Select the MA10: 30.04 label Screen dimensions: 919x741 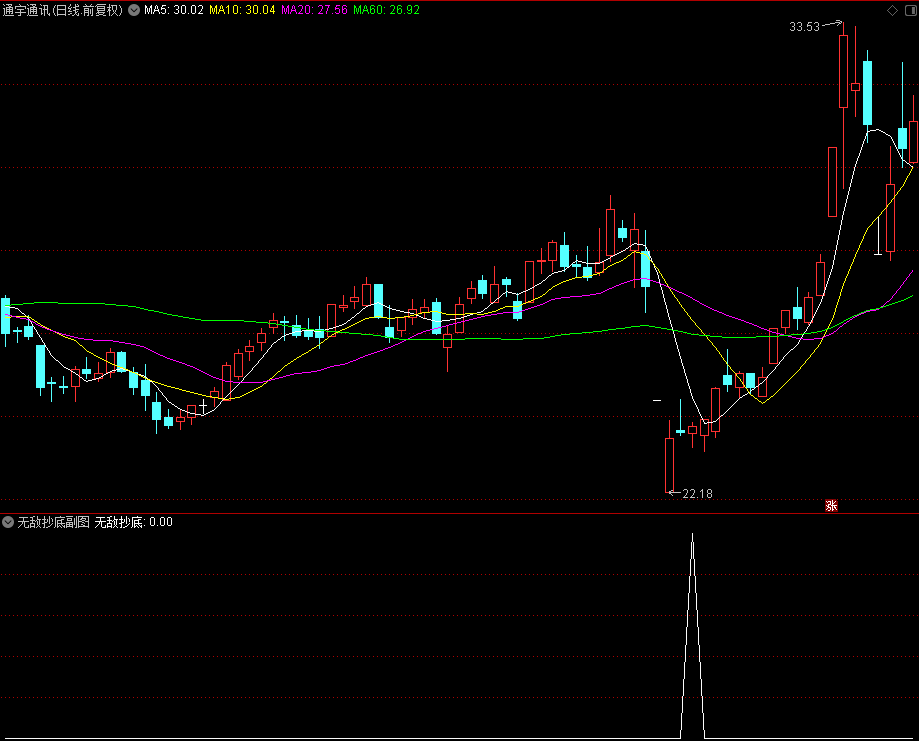[x=242, y=10]
